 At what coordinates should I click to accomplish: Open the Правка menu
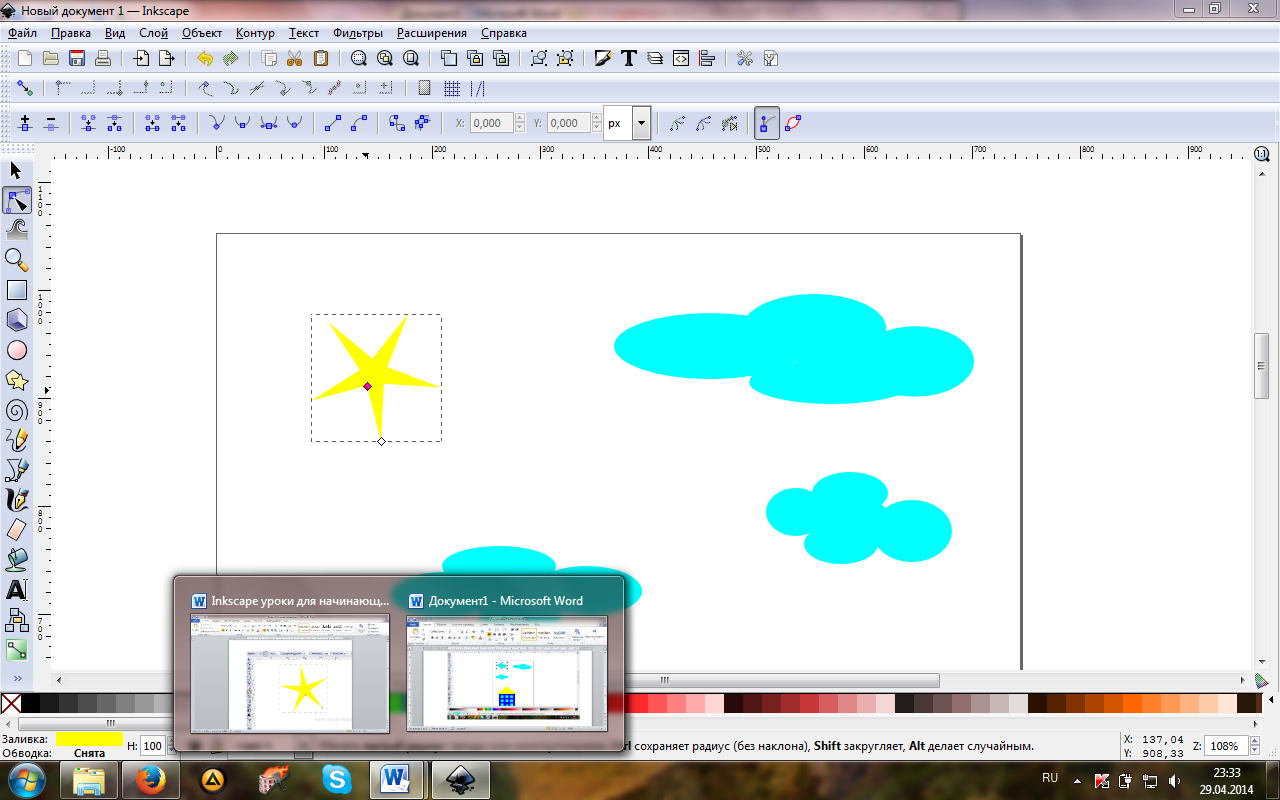point(70,33)
